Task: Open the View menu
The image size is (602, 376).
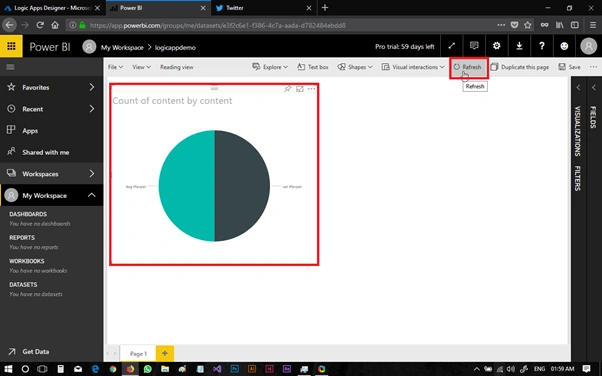Action: click(141, 67)
